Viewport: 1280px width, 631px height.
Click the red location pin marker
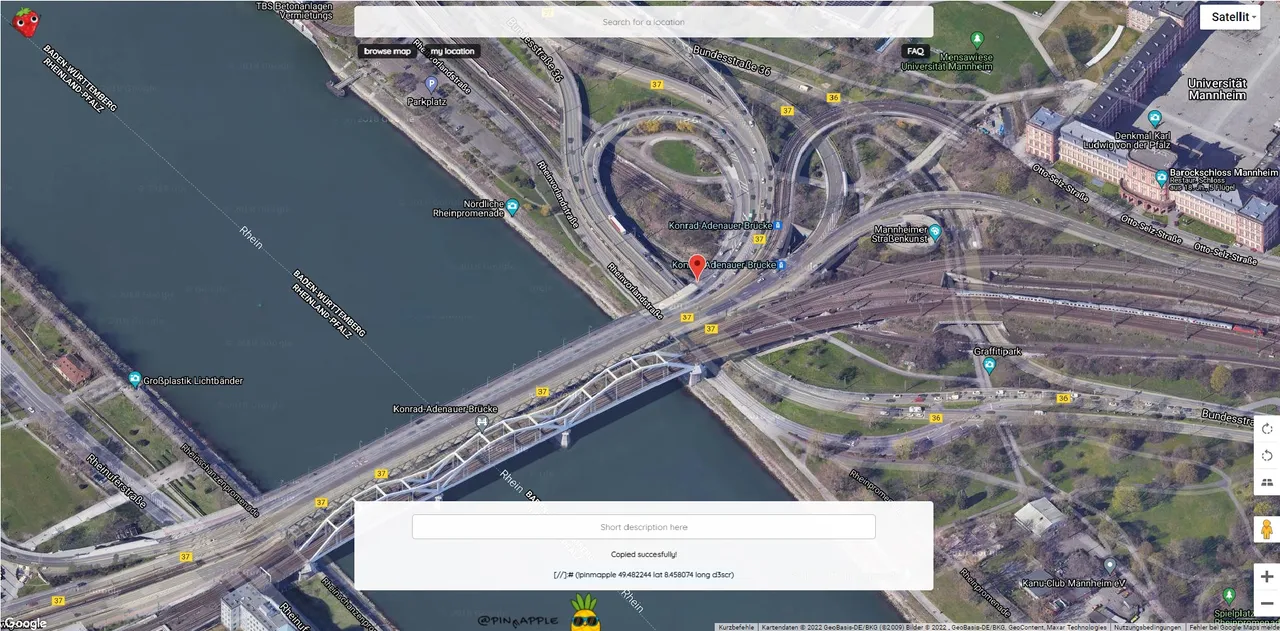697,266
